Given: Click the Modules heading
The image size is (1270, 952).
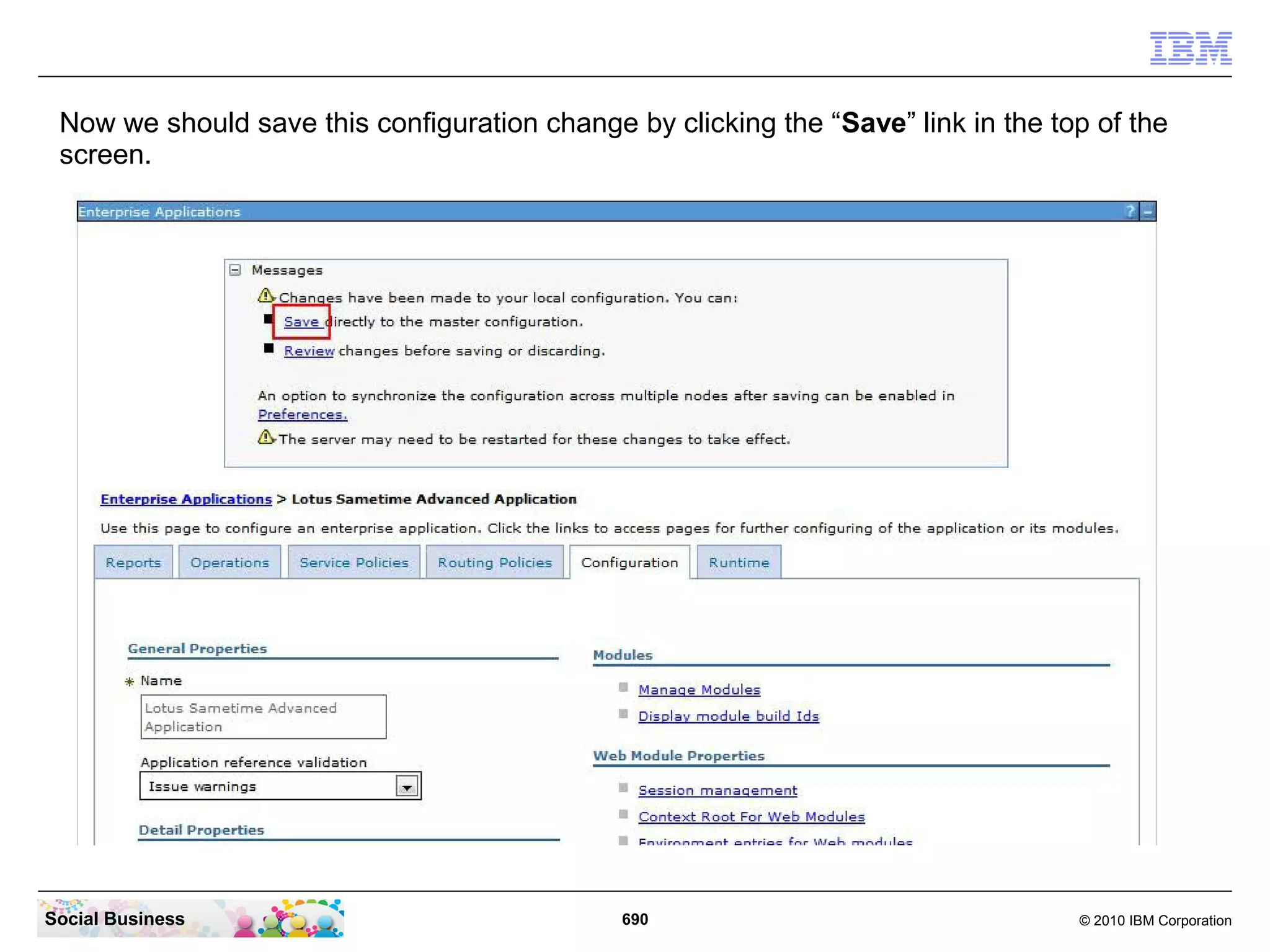Looking at the screenshot, I should [x=623, y=655].
